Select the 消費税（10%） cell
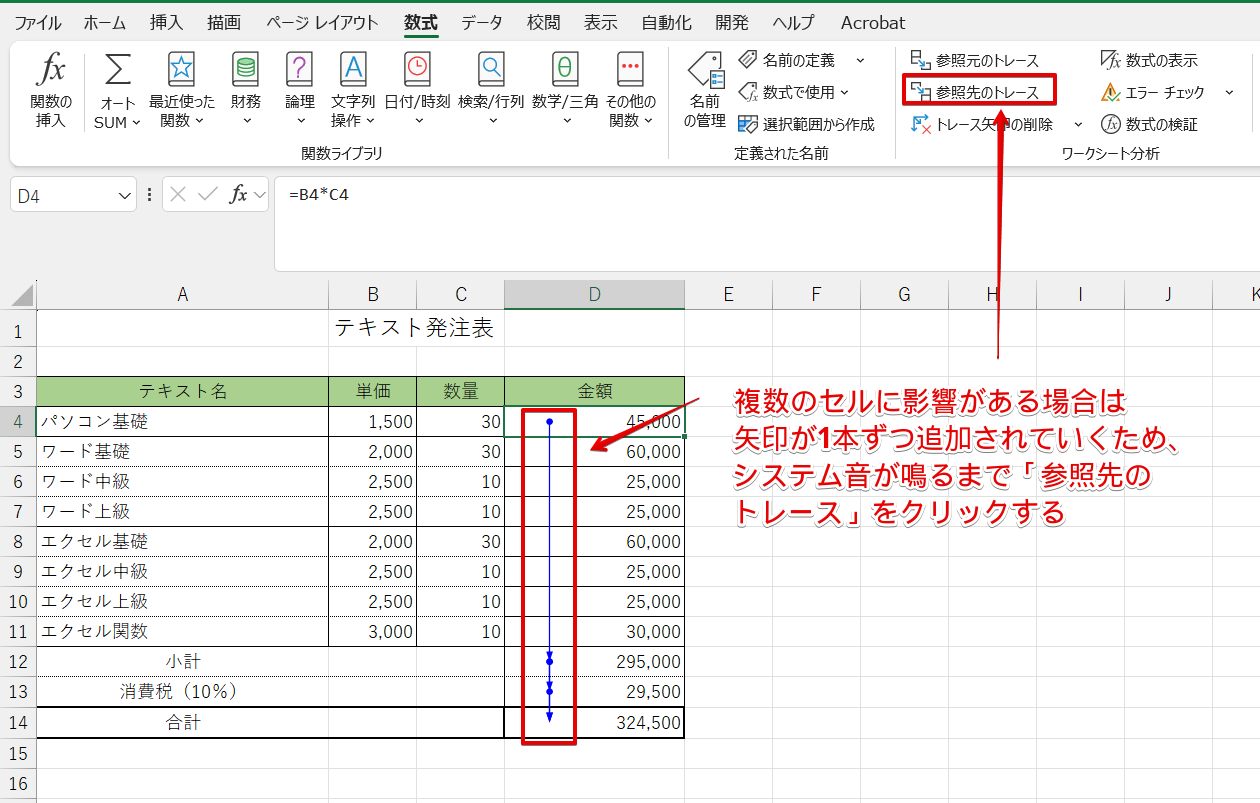Viewport: 1260px width, 803px height. click(183, 692)
